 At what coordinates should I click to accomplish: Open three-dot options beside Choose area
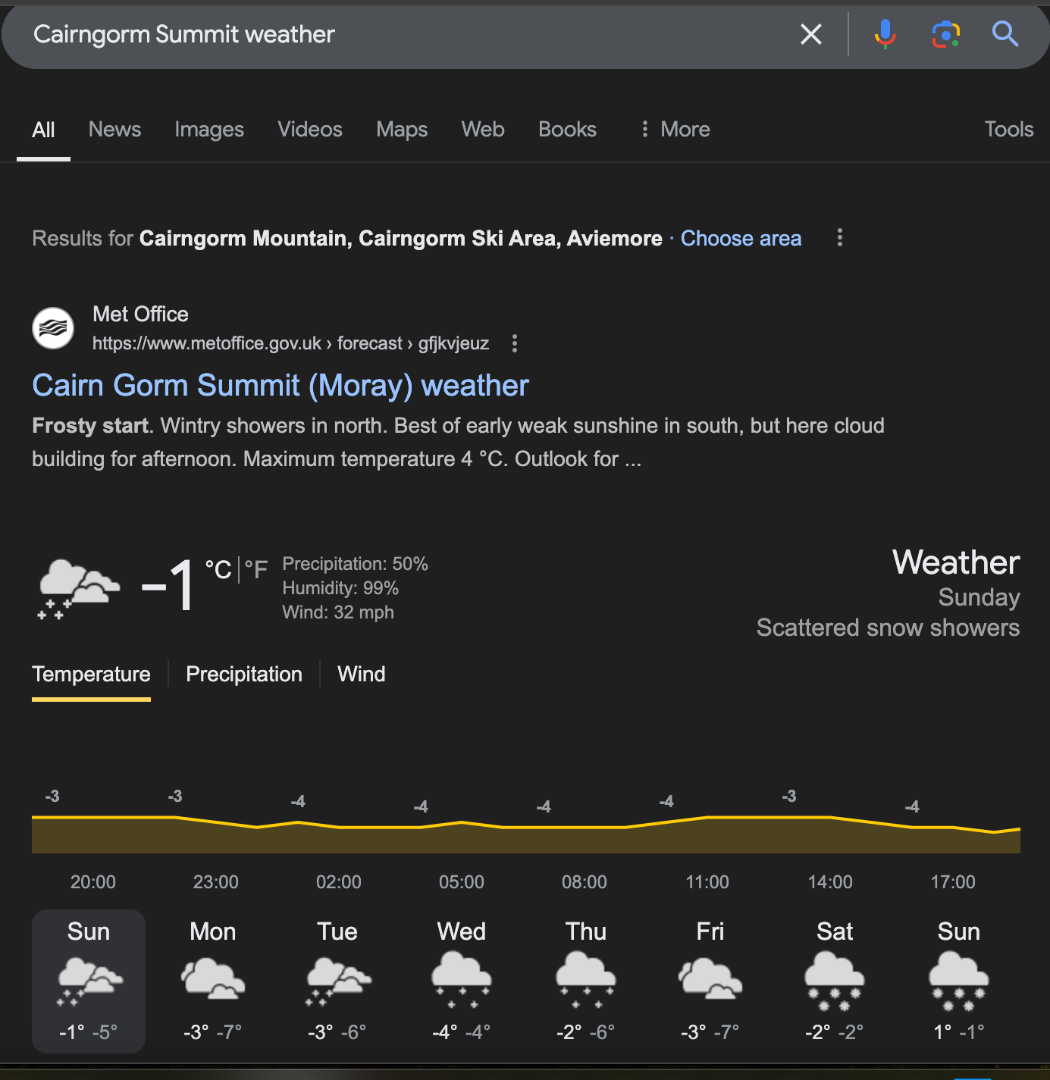[x=840, y=238]
